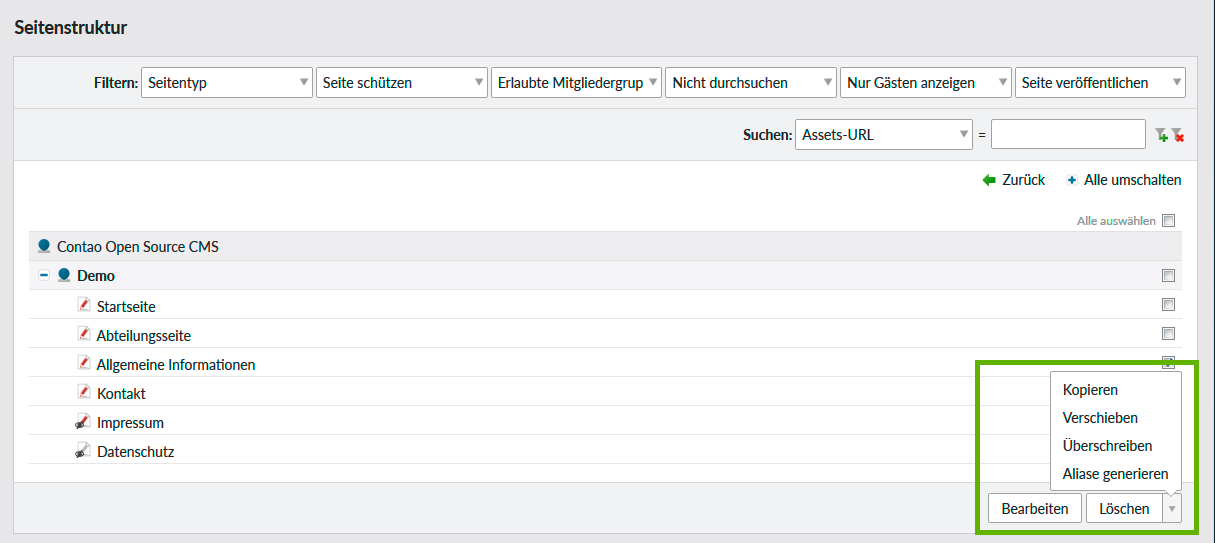Screen dimensions: 1215x543
Task: Click the Zurück link
Action: click(1014, 180)
